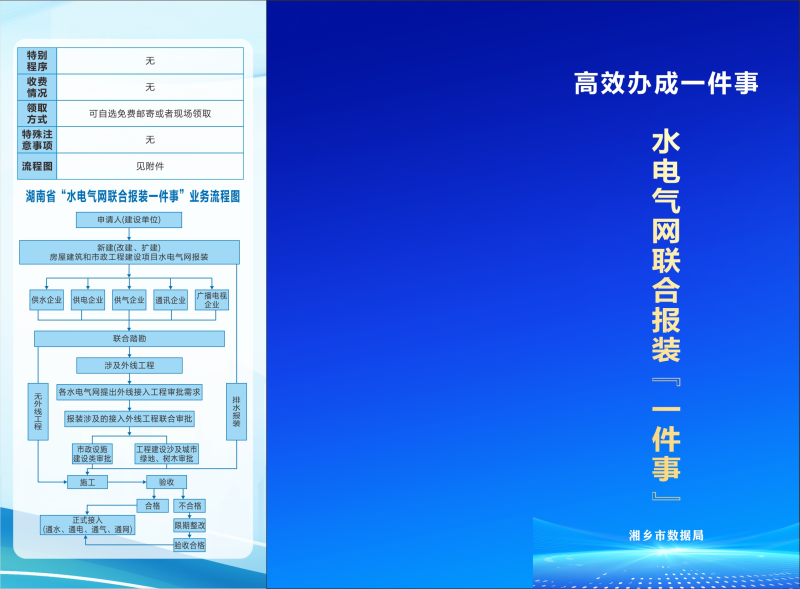Click the 验收 step box

(x=166, y=482)
